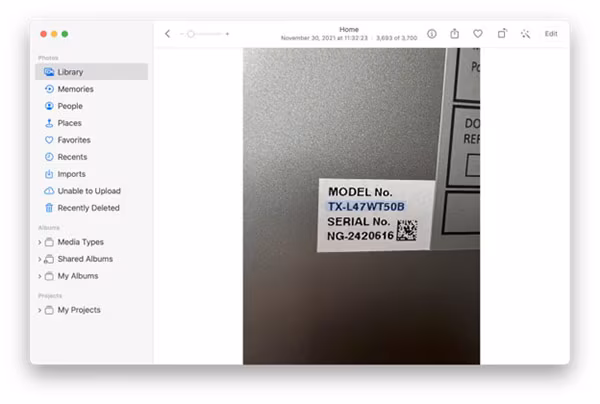Click the Recents clock icon

(49, 156)
